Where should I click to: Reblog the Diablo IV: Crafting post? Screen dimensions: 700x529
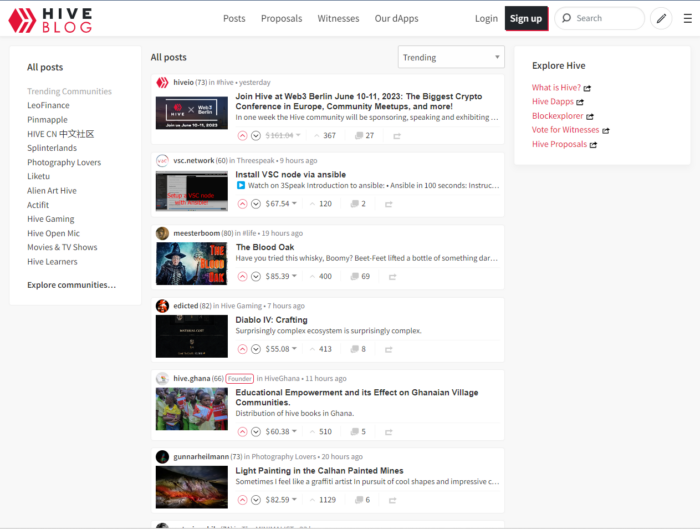(x=388, y=349)
